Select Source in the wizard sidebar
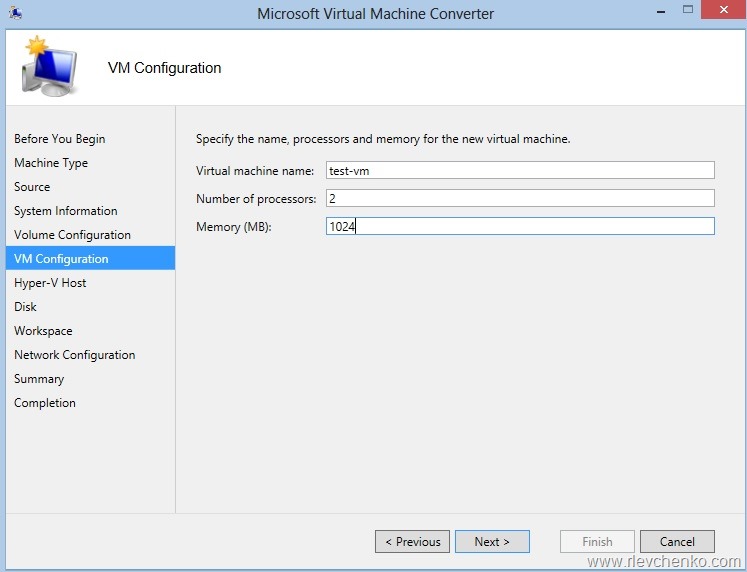 tap(32, 187)
